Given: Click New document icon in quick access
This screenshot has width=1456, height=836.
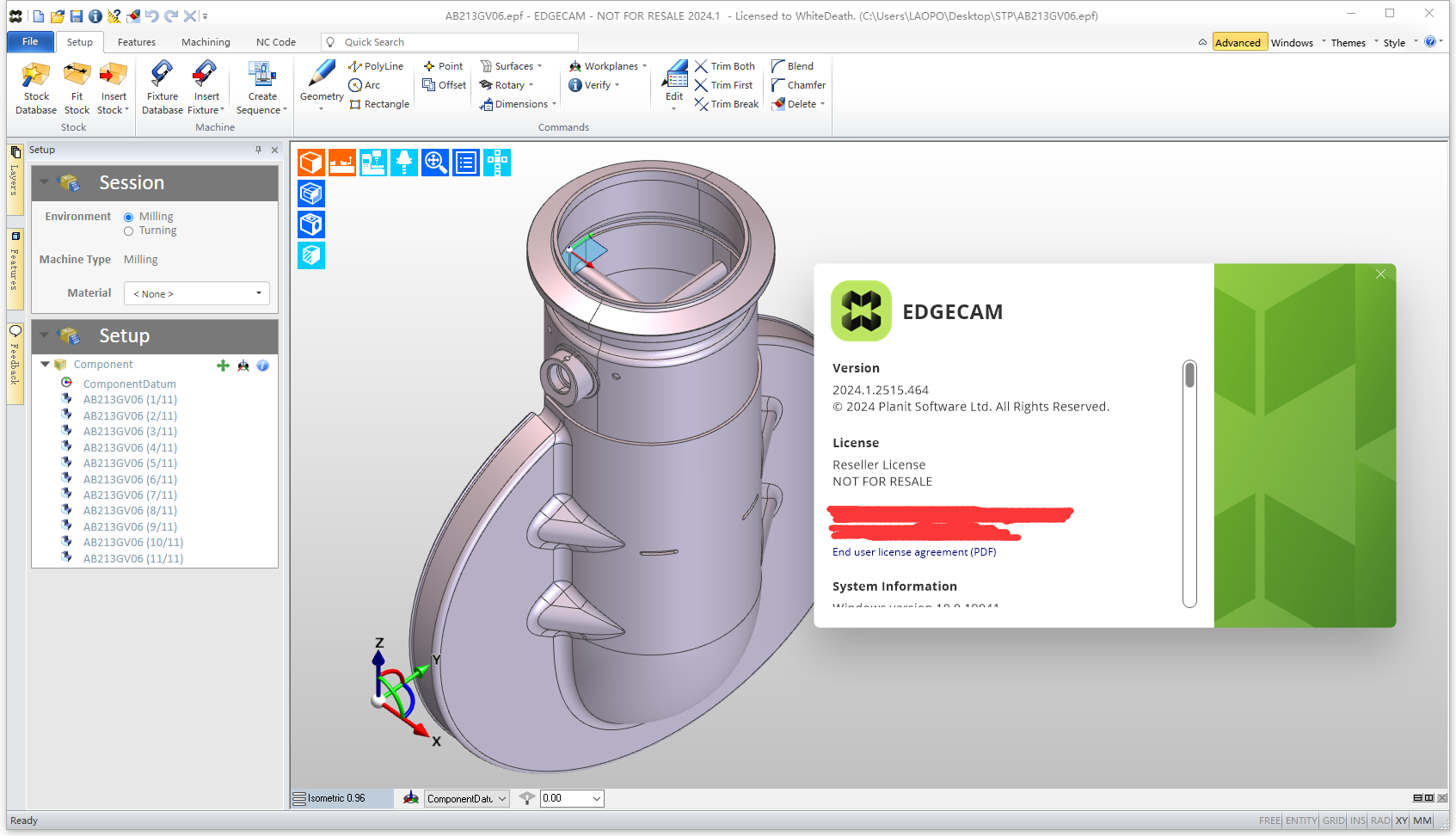Looking at the screenshot, I should (x=39, y=15).
